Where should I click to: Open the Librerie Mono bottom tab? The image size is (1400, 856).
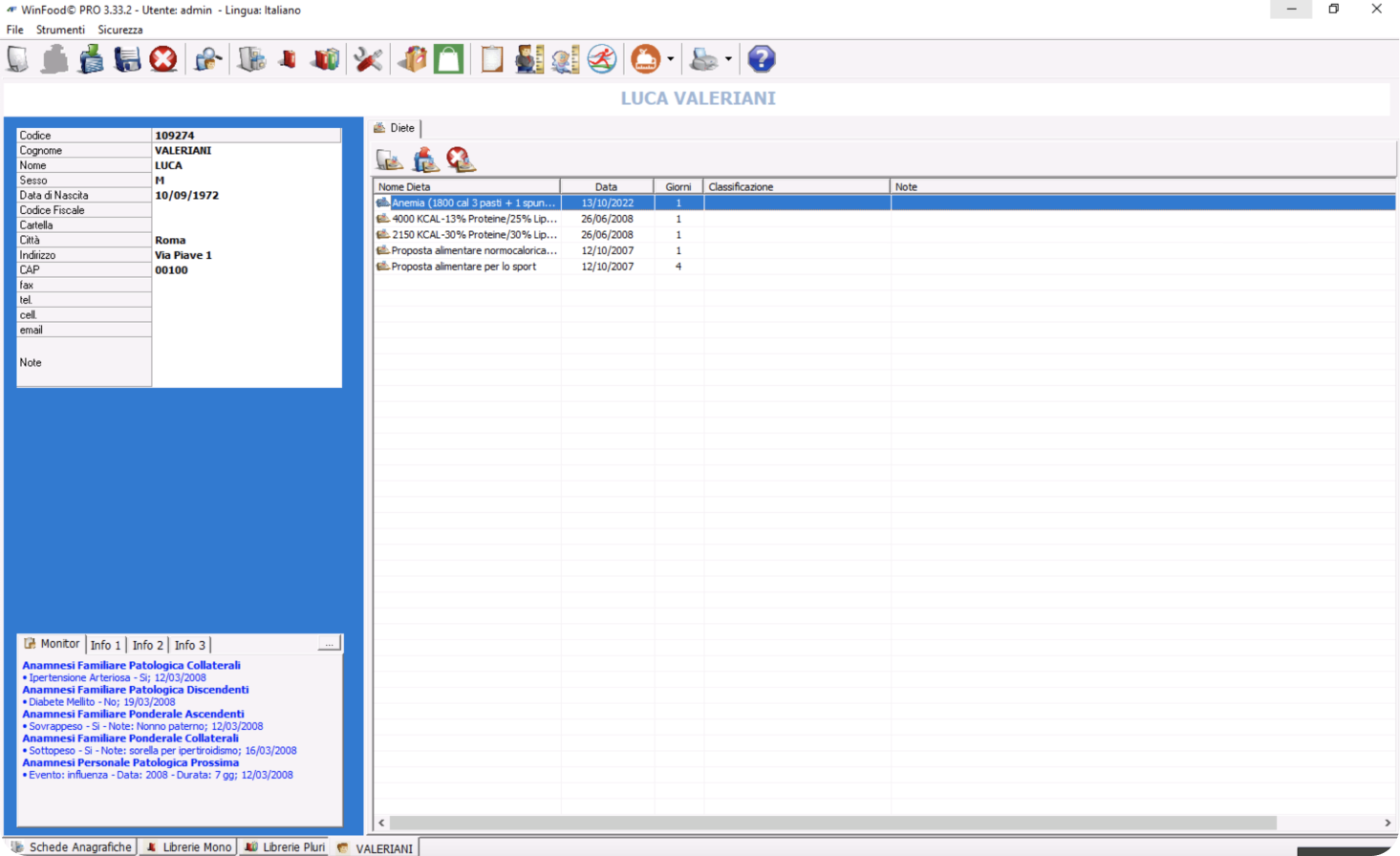(188, 847)
